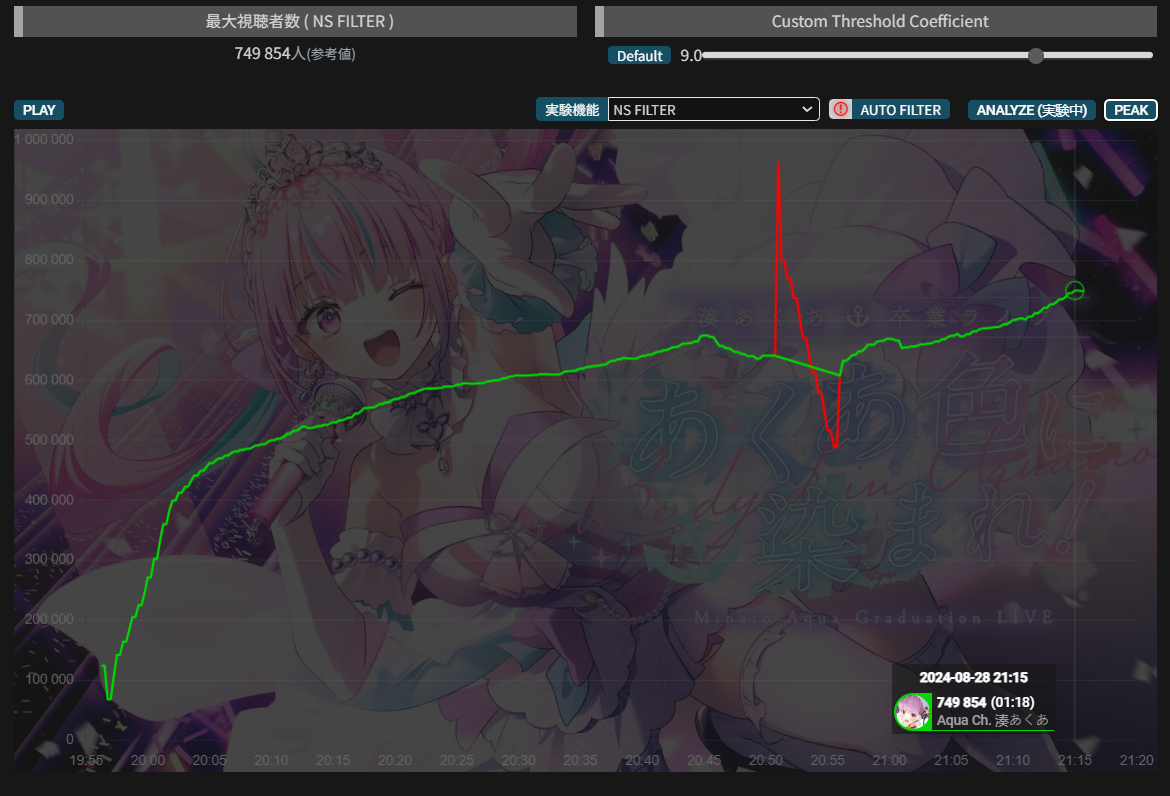Click the 100 000 y-axis label
The width and height of the screenshot is (1170, 796).
click(49, 679)
